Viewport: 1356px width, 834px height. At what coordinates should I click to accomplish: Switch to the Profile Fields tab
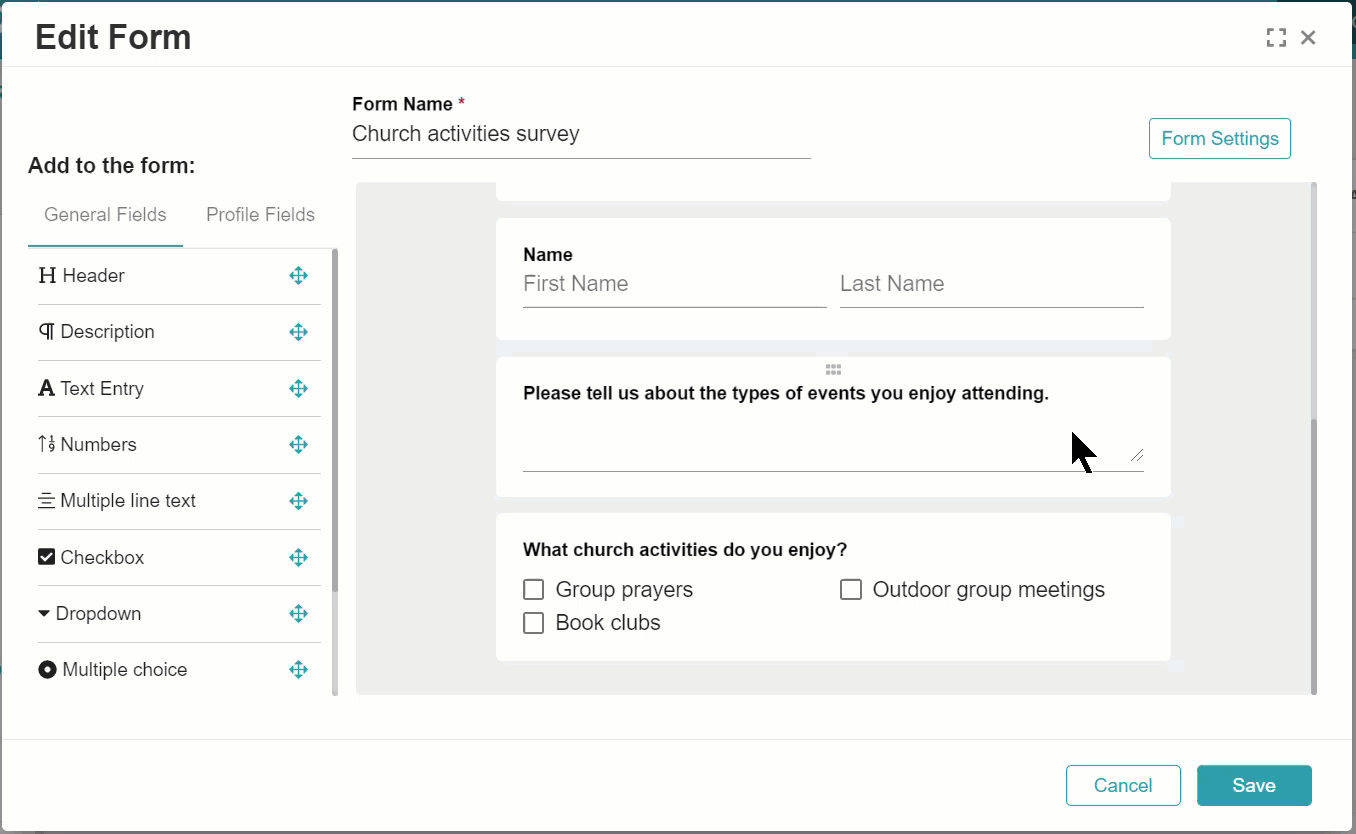tap(260, 215)
